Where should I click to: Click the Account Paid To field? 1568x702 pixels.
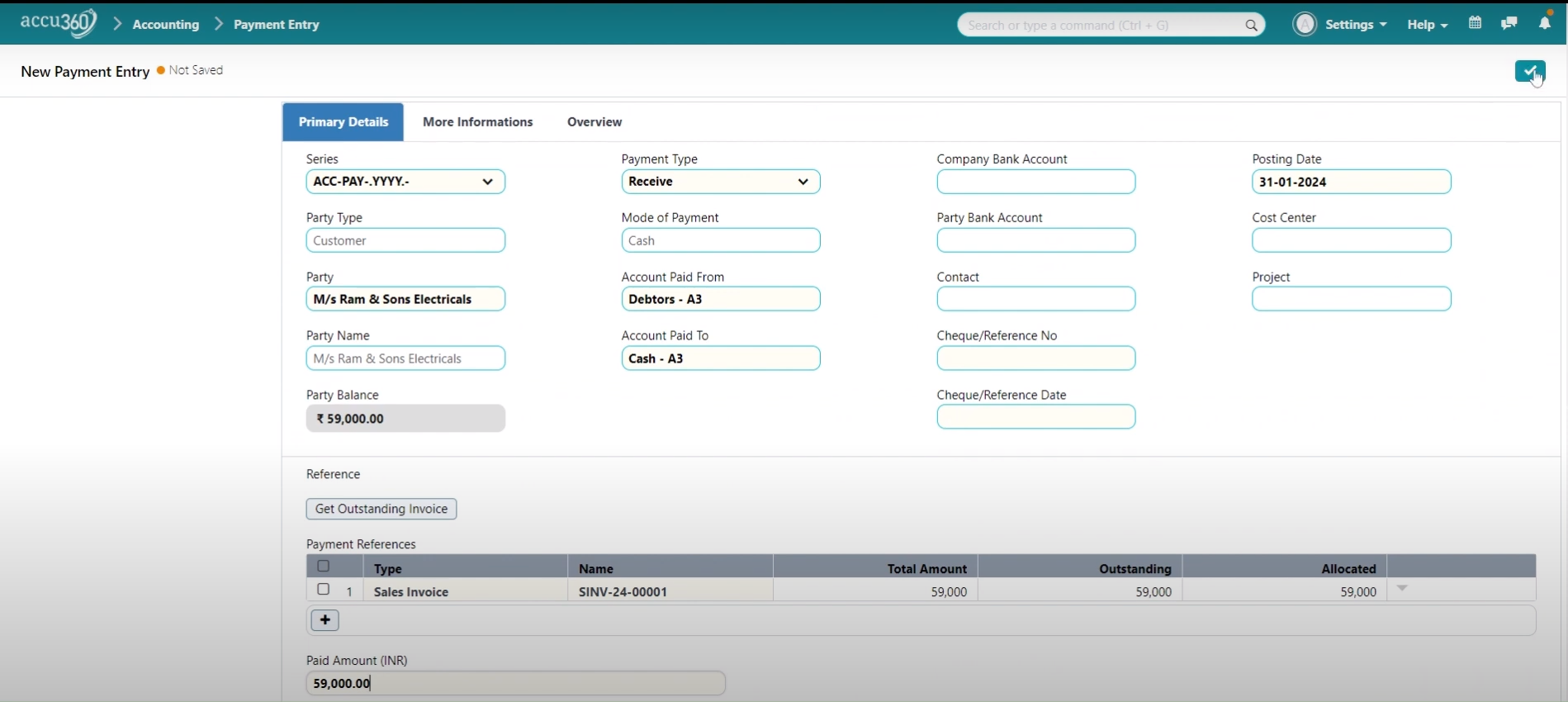721,358
